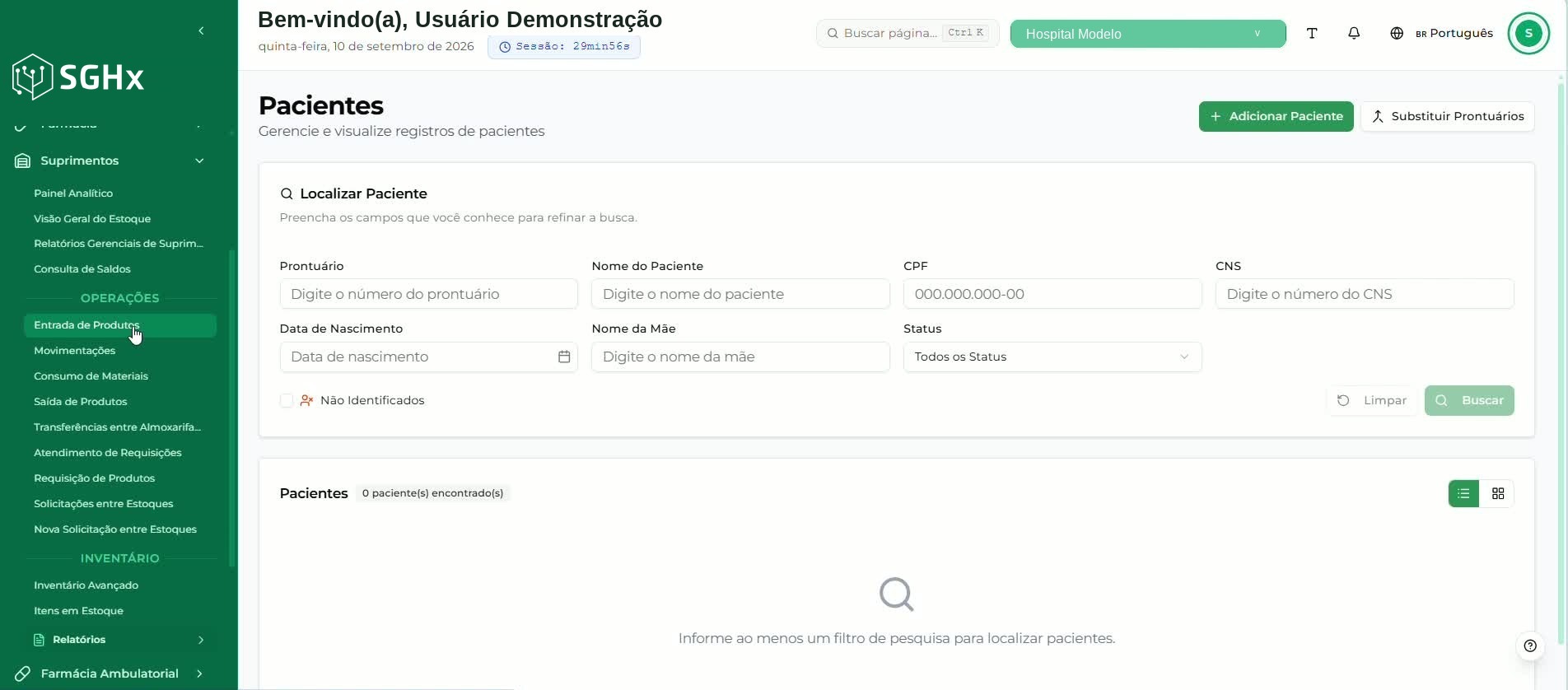Screen dimensions: 1568x690
Task: Open Atendimento de Requisições
Action: pos(108,453)
